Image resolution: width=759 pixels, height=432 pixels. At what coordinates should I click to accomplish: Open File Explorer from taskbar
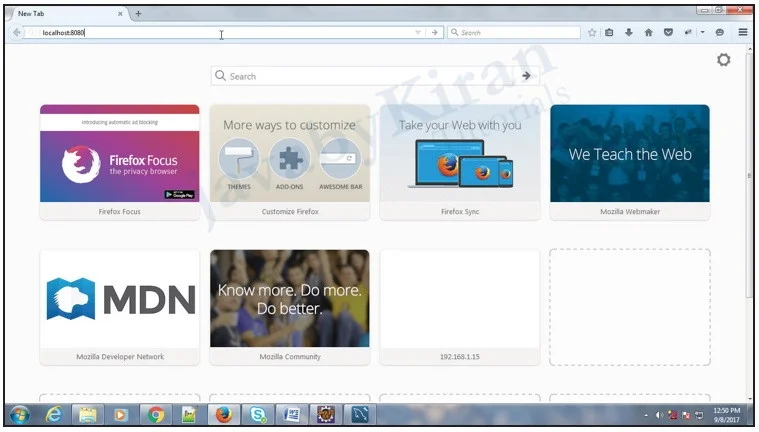pyautogui.click(x=88, y=415)
